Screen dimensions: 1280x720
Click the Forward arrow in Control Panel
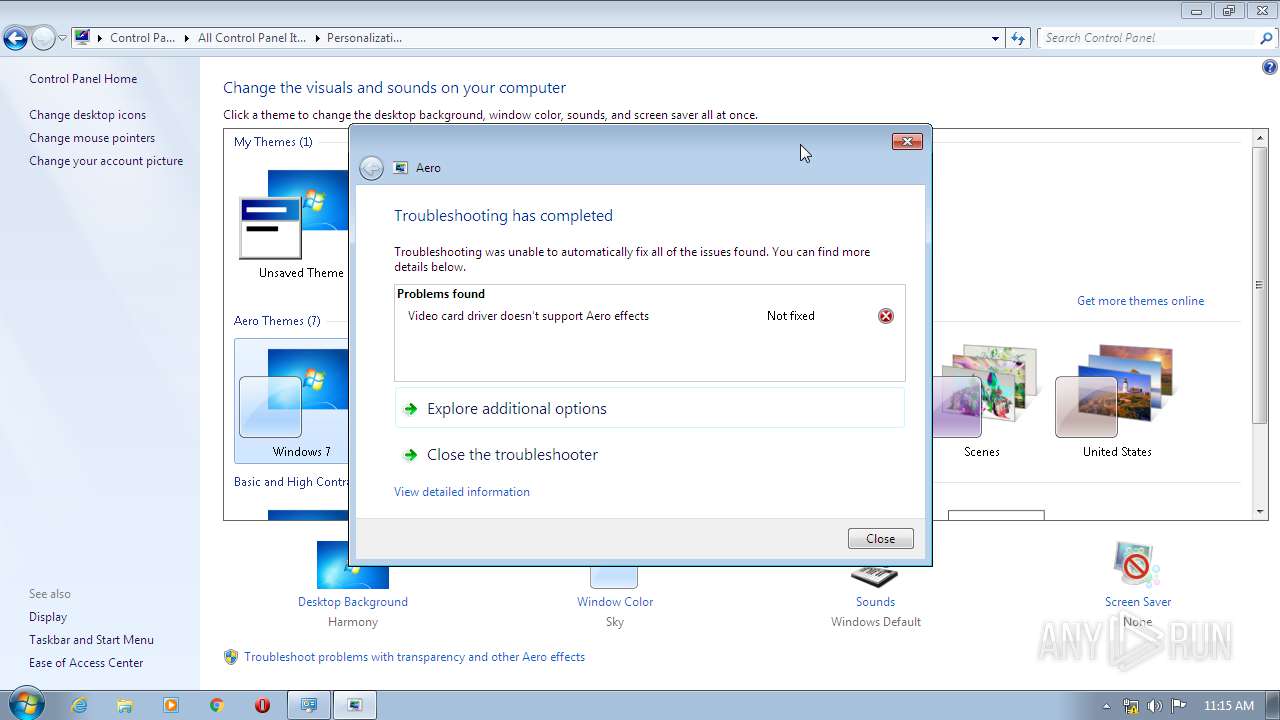coord(43,39)
